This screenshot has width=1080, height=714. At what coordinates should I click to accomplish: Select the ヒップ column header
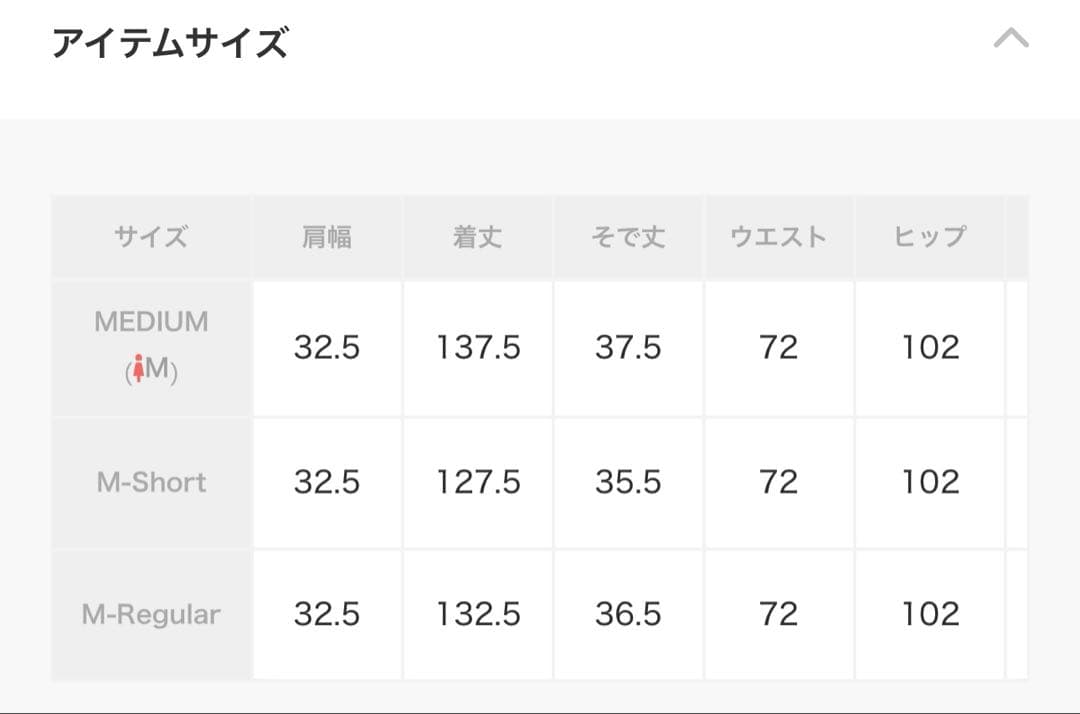930,237
